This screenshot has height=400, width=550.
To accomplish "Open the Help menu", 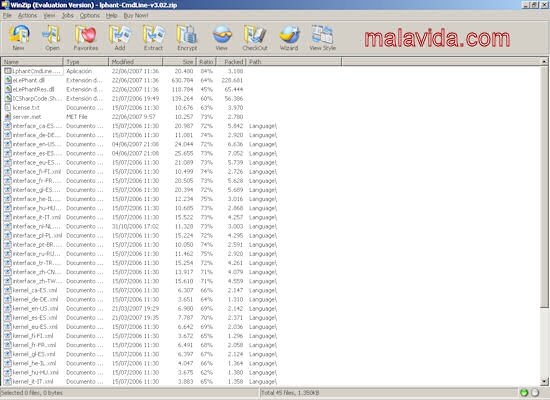I will coord(112,15).
